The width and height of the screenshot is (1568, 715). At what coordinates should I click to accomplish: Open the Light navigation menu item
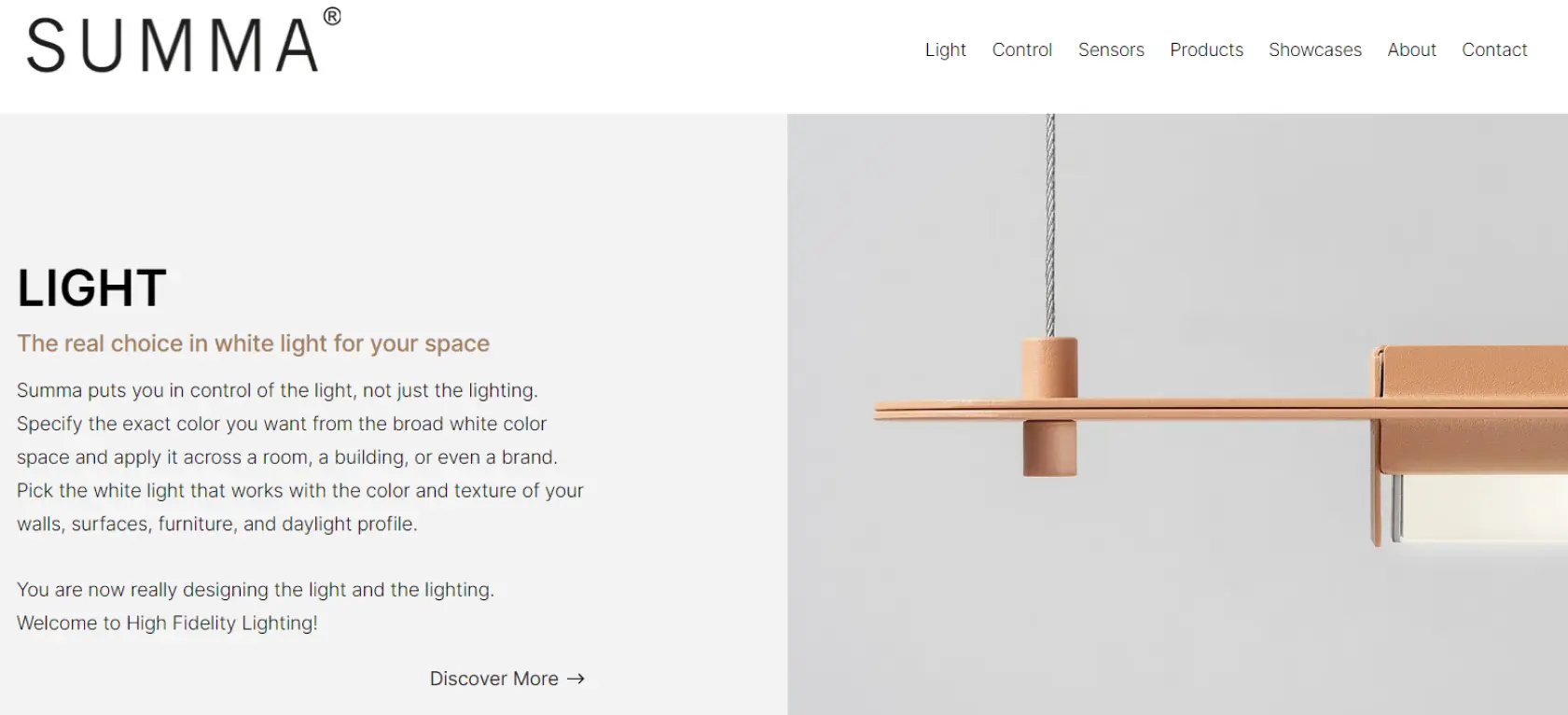coord(945,49)
